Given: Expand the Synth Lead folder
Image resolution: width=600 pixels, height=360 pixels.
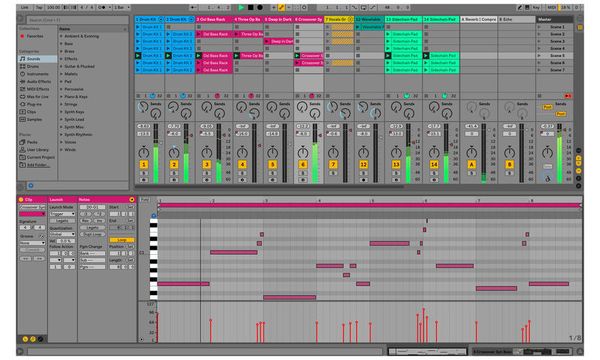Looking at the screenshot, I should tap(61, 119).
